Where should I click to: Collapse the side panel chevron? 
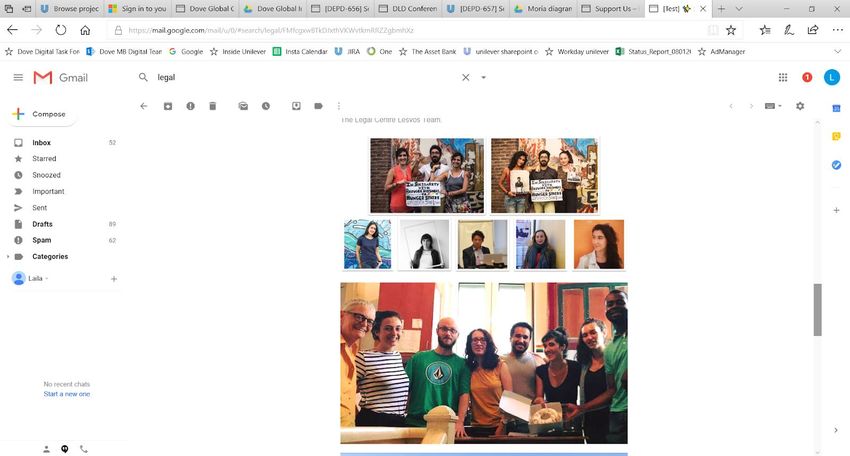click(836, 431)
